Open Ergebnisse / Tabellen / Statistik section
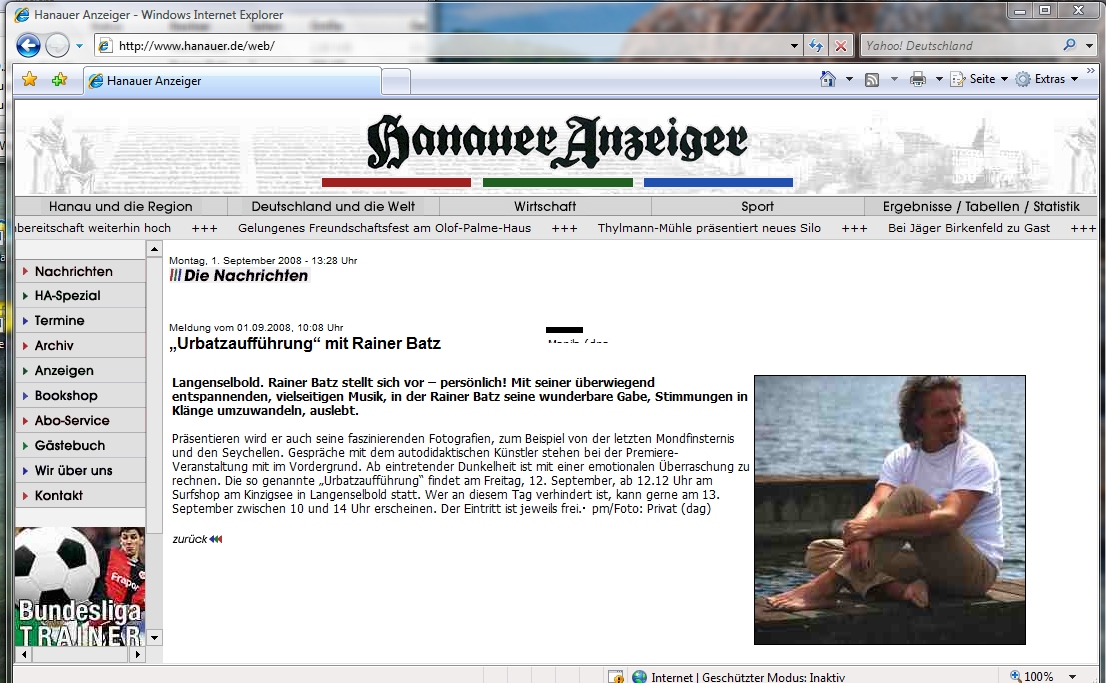 click(981, 207)
